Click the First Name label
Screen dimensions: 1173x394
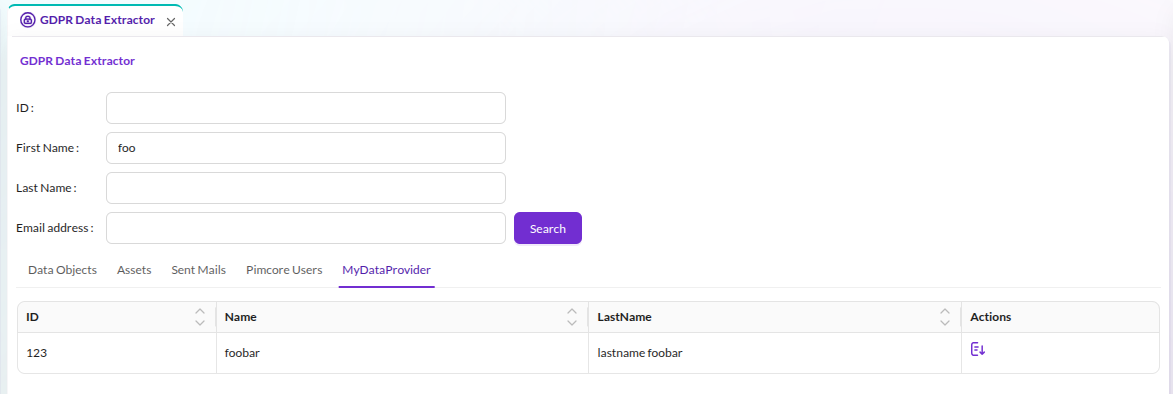[x=48, y=148]
